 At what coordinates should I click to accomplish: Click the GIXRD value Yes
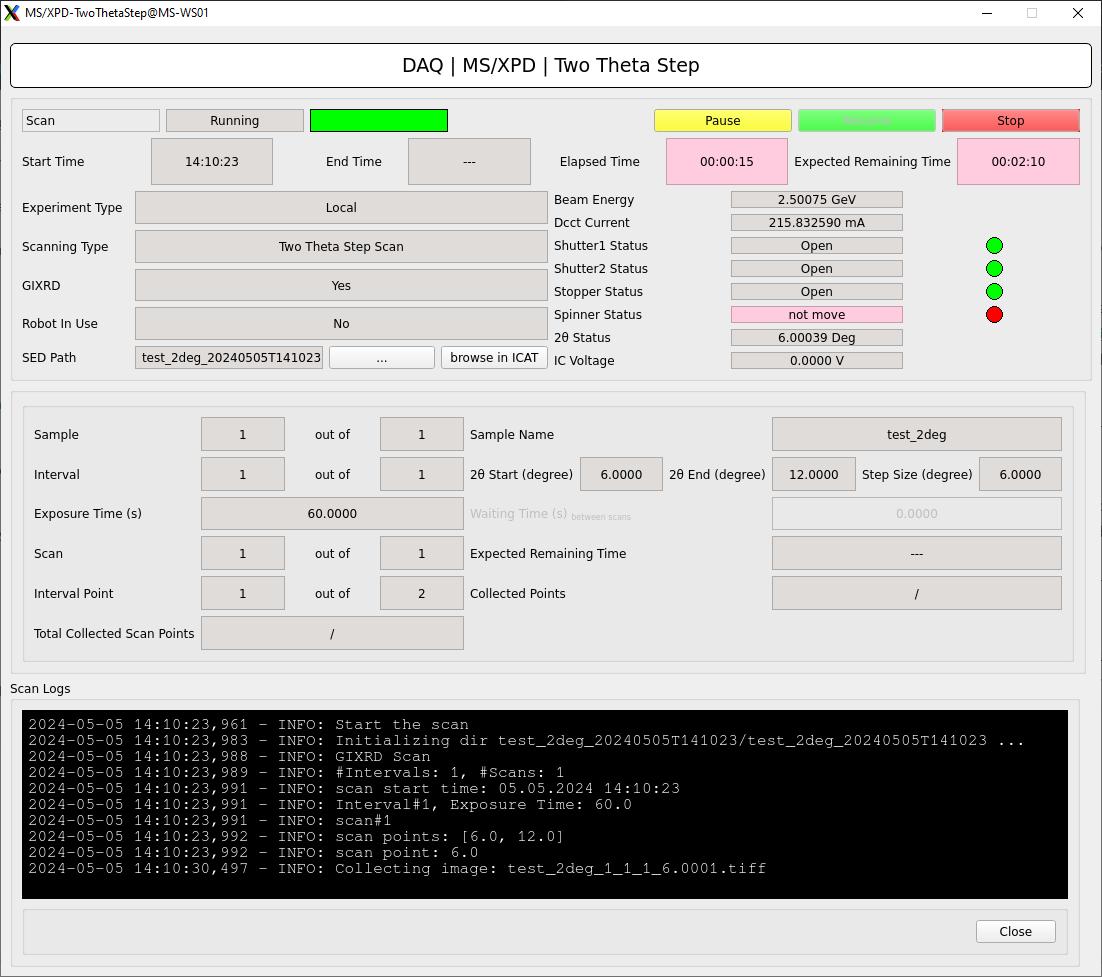pos(341,285)
